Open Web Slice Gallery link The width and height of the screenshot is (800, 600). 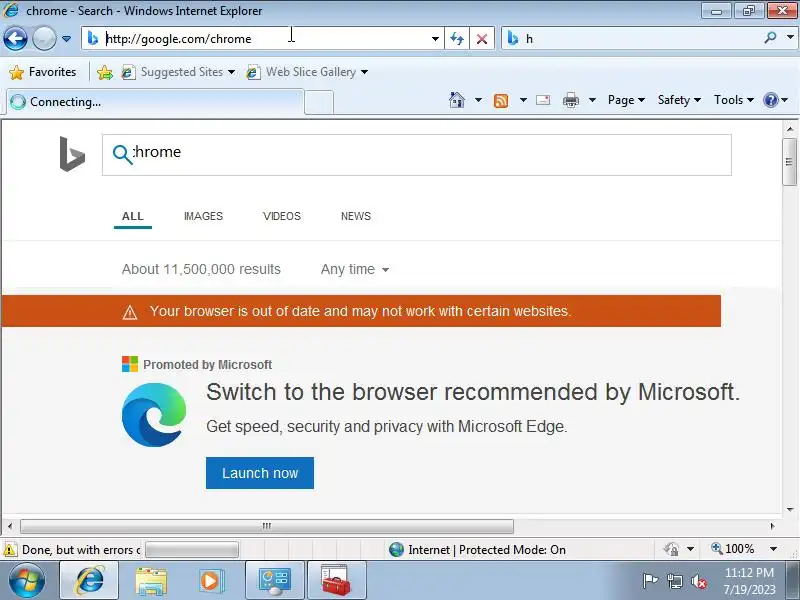coord(307,72)
